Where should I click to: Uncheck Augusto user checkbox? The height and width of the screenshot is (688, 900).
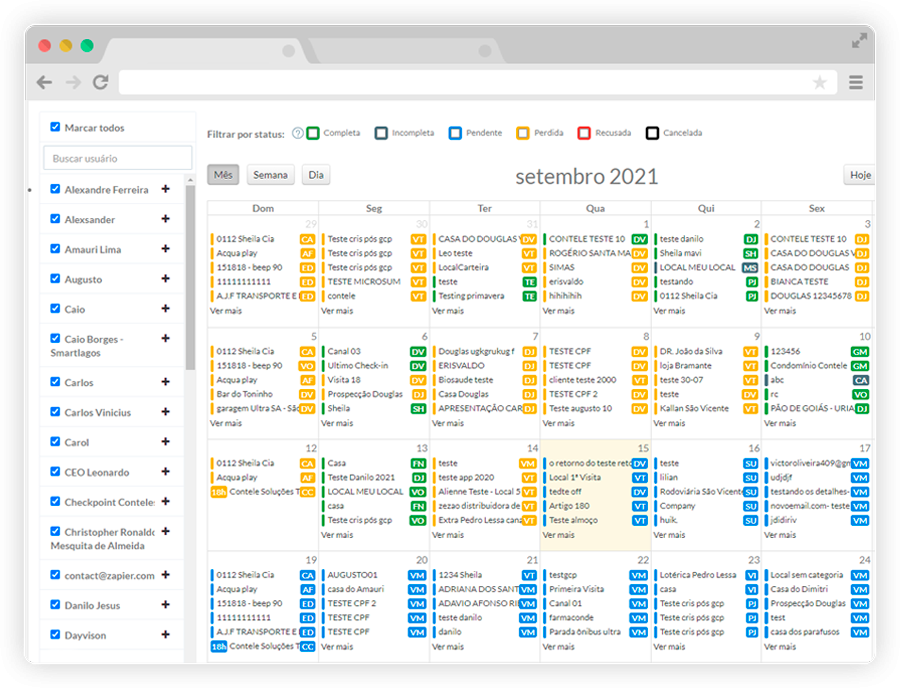pos(55,278)
